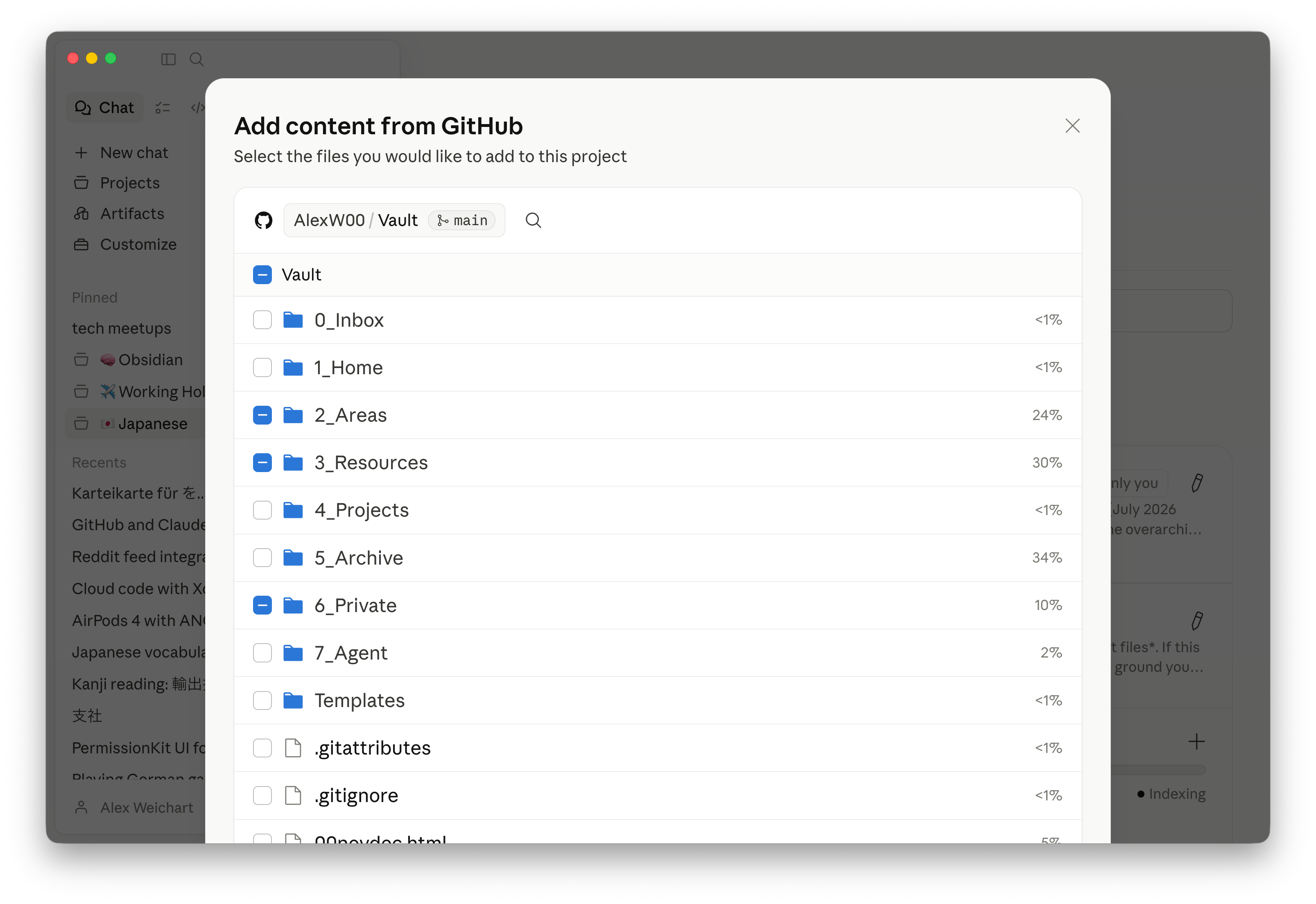Screen dimensions: 1316x904
Task: Open Projects in the sidebar
Action: coord(130,183)
